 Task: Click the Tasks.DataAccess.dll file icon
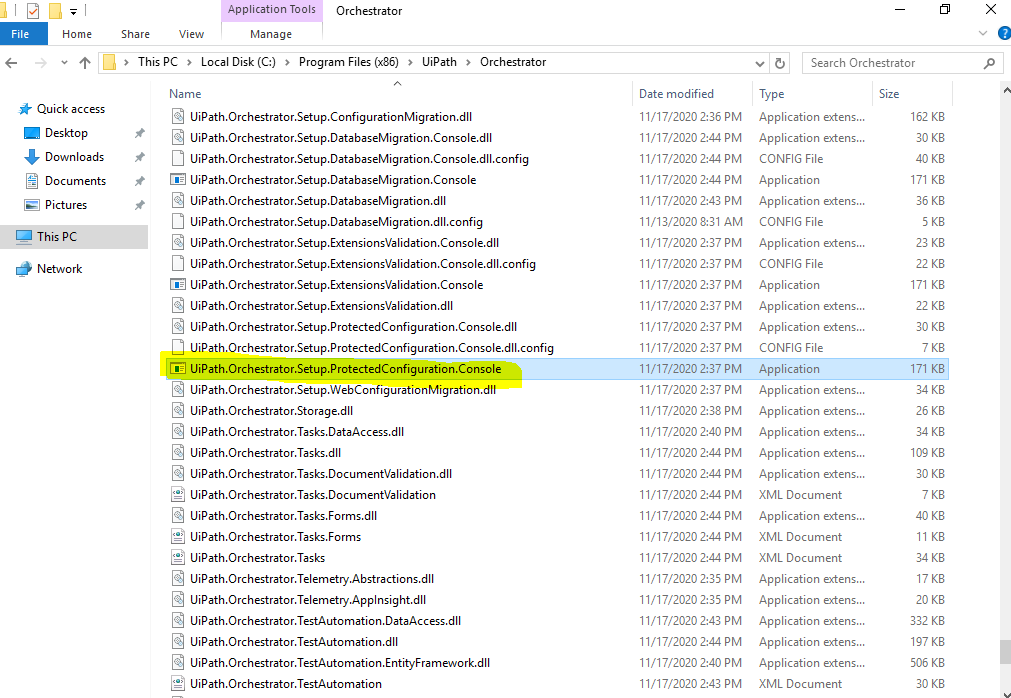(178, 432)
